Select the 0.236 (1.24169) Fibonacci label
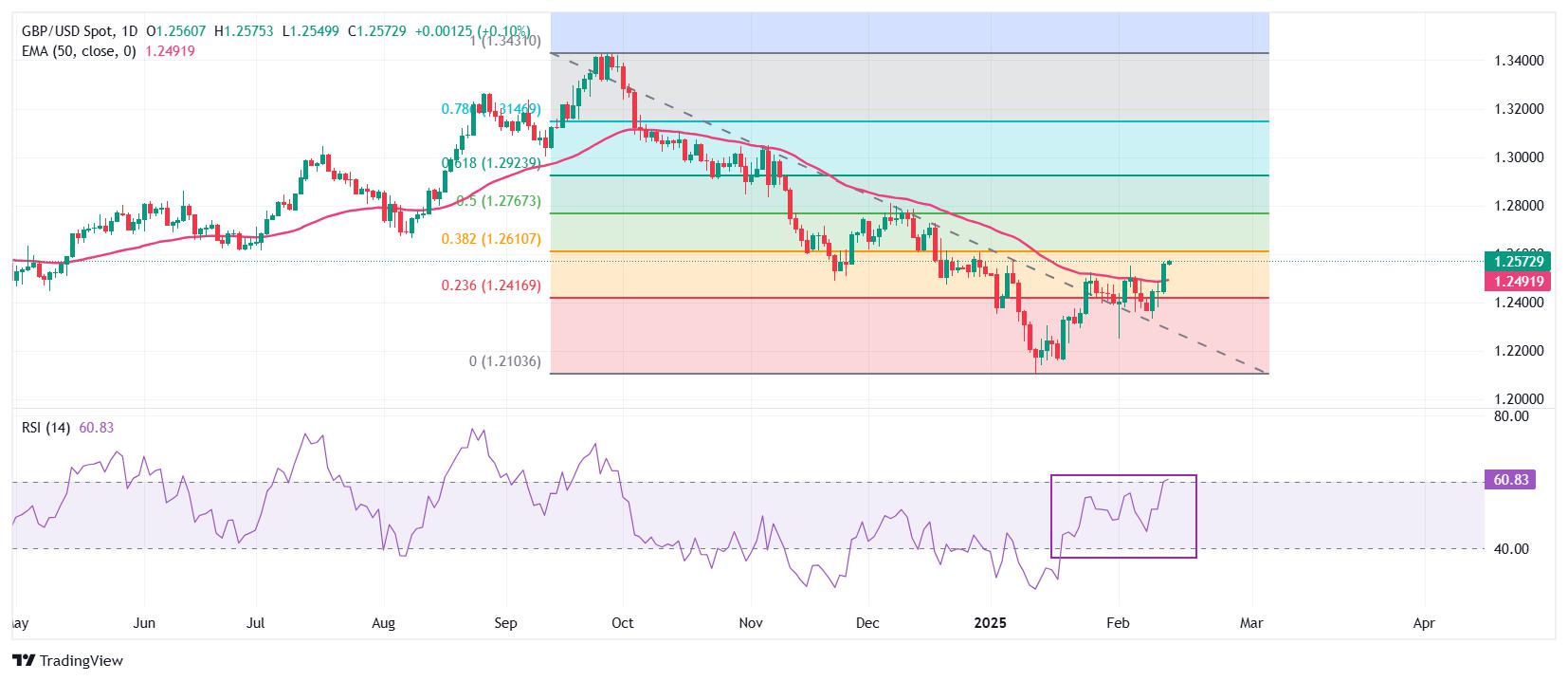This screenshot has height=681, width=1568. (491, 285)
